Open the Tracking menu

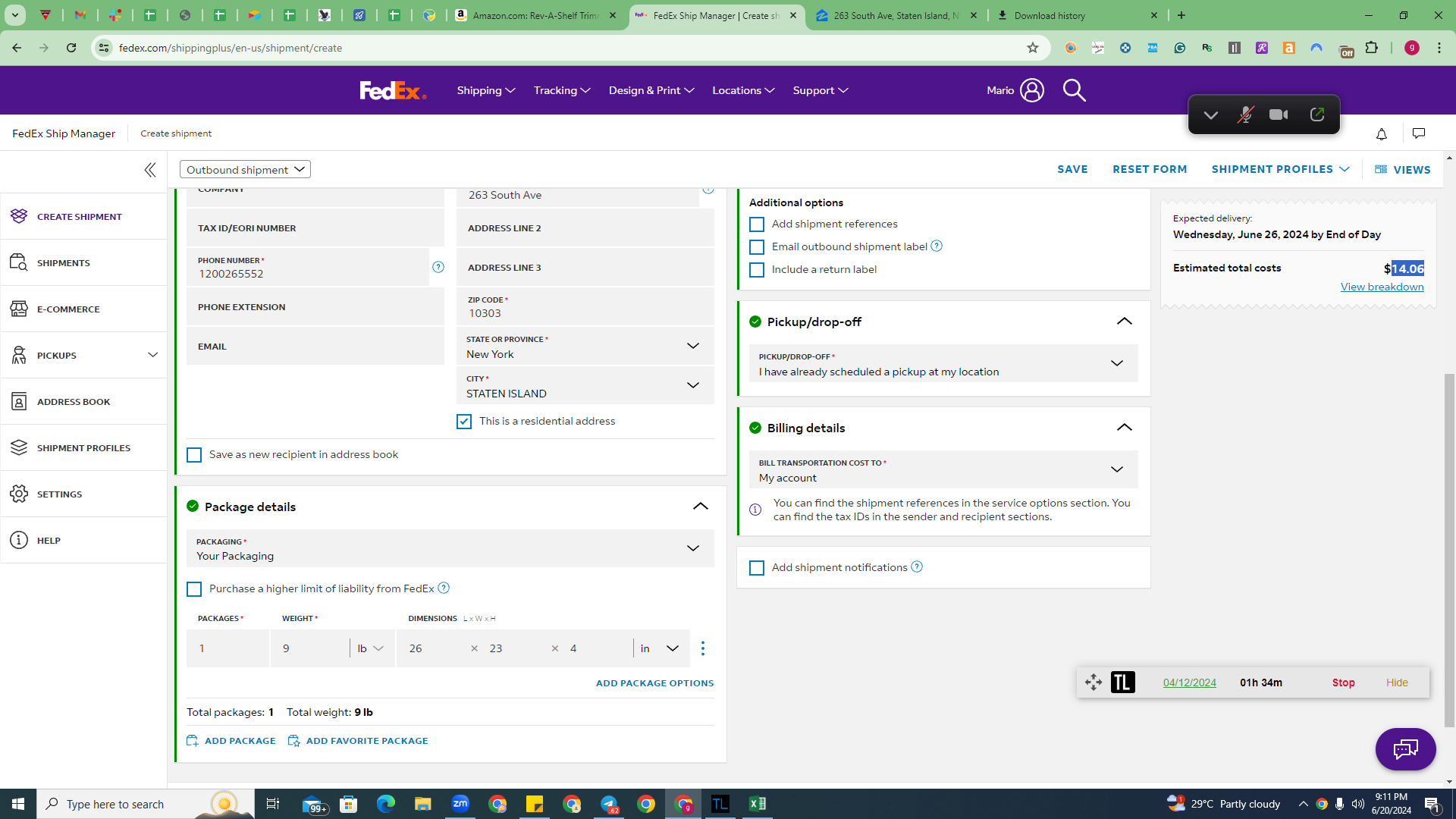point(562,90)
